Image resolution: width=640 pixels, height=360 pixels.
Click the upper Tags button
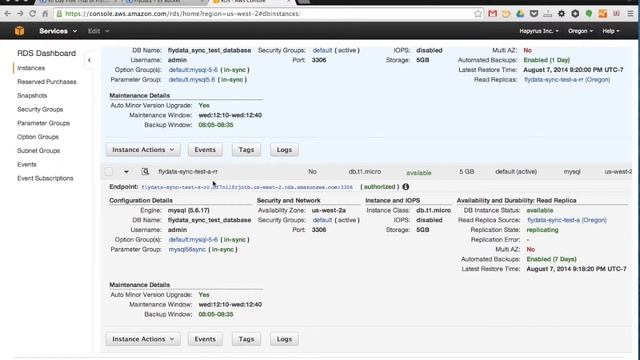(x=246, y=150)
